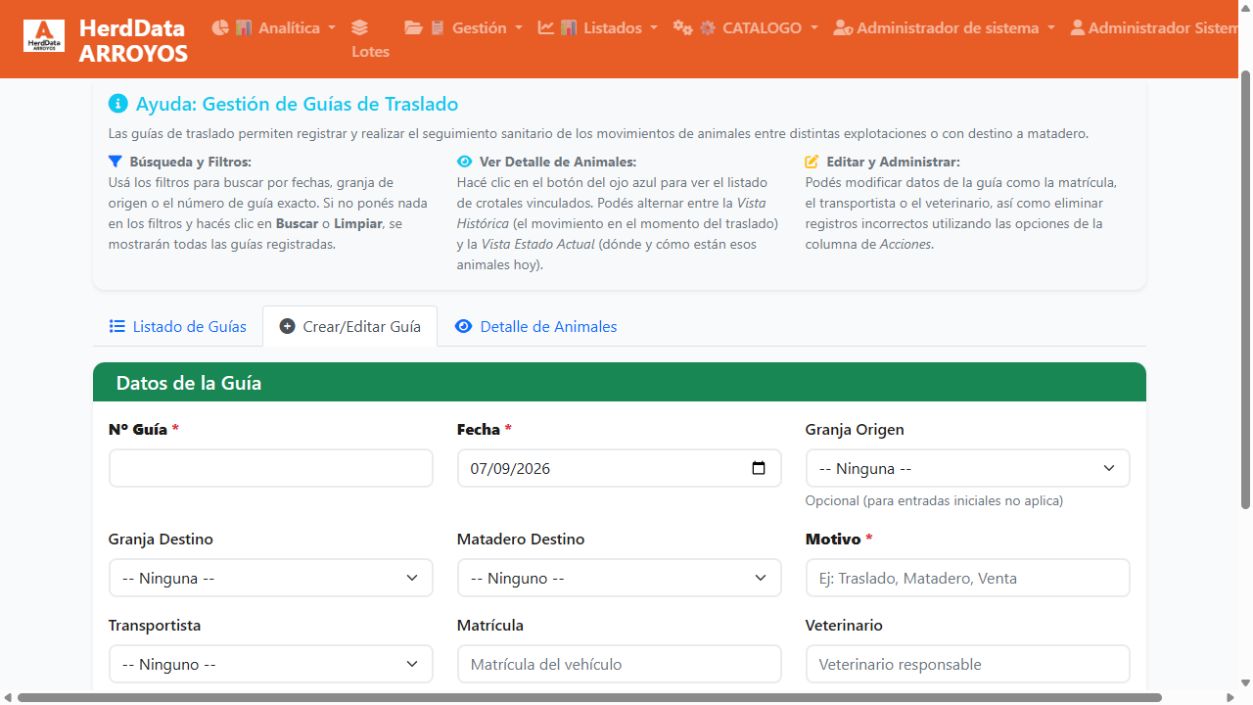Image resolution: width=1253 pixels, height=705 pixels.
Task: Click the blue filter funnel icon
Action: click(115, 161)
